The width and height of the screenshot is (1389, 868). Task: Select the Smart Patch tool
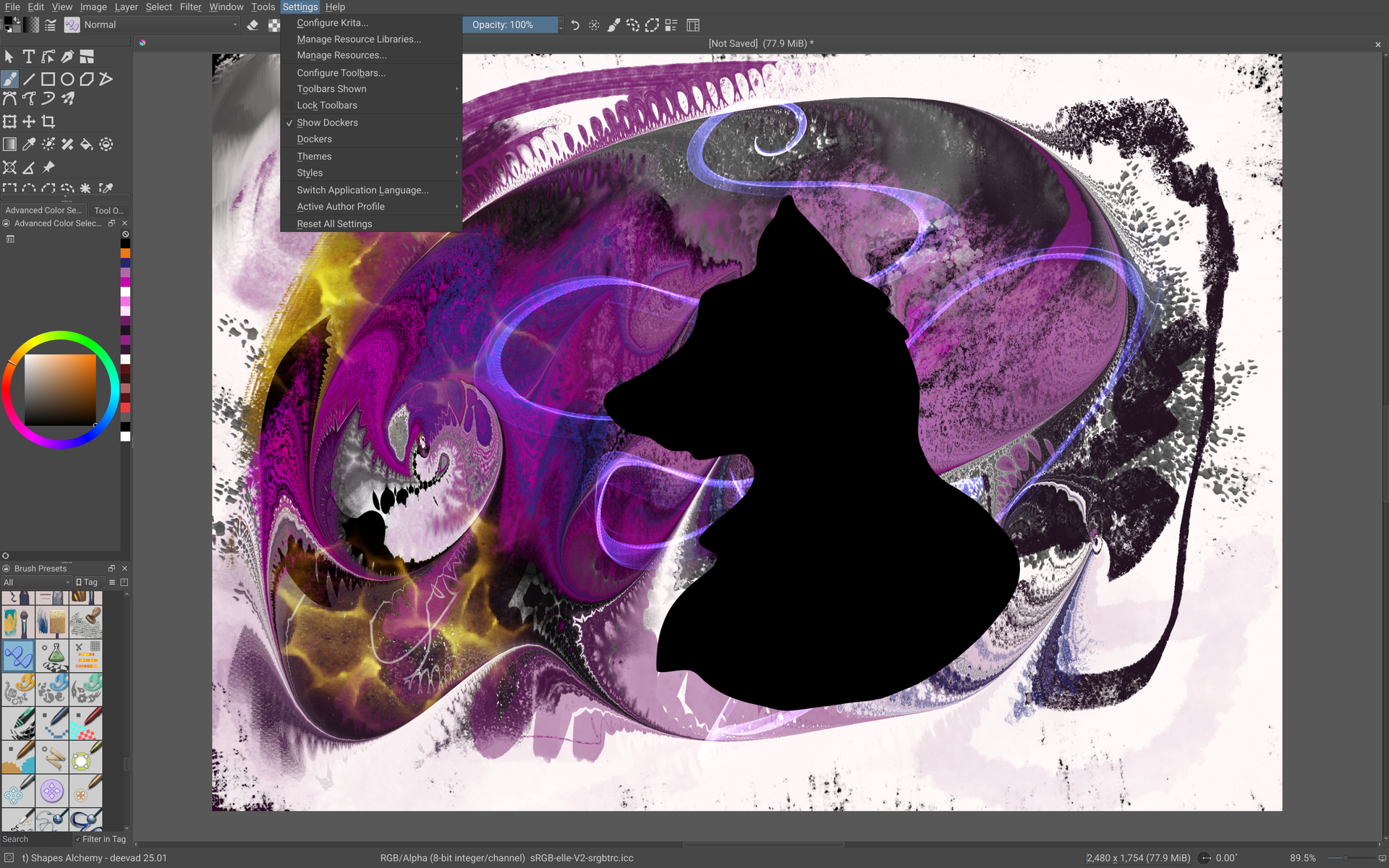tap(67, 144)
